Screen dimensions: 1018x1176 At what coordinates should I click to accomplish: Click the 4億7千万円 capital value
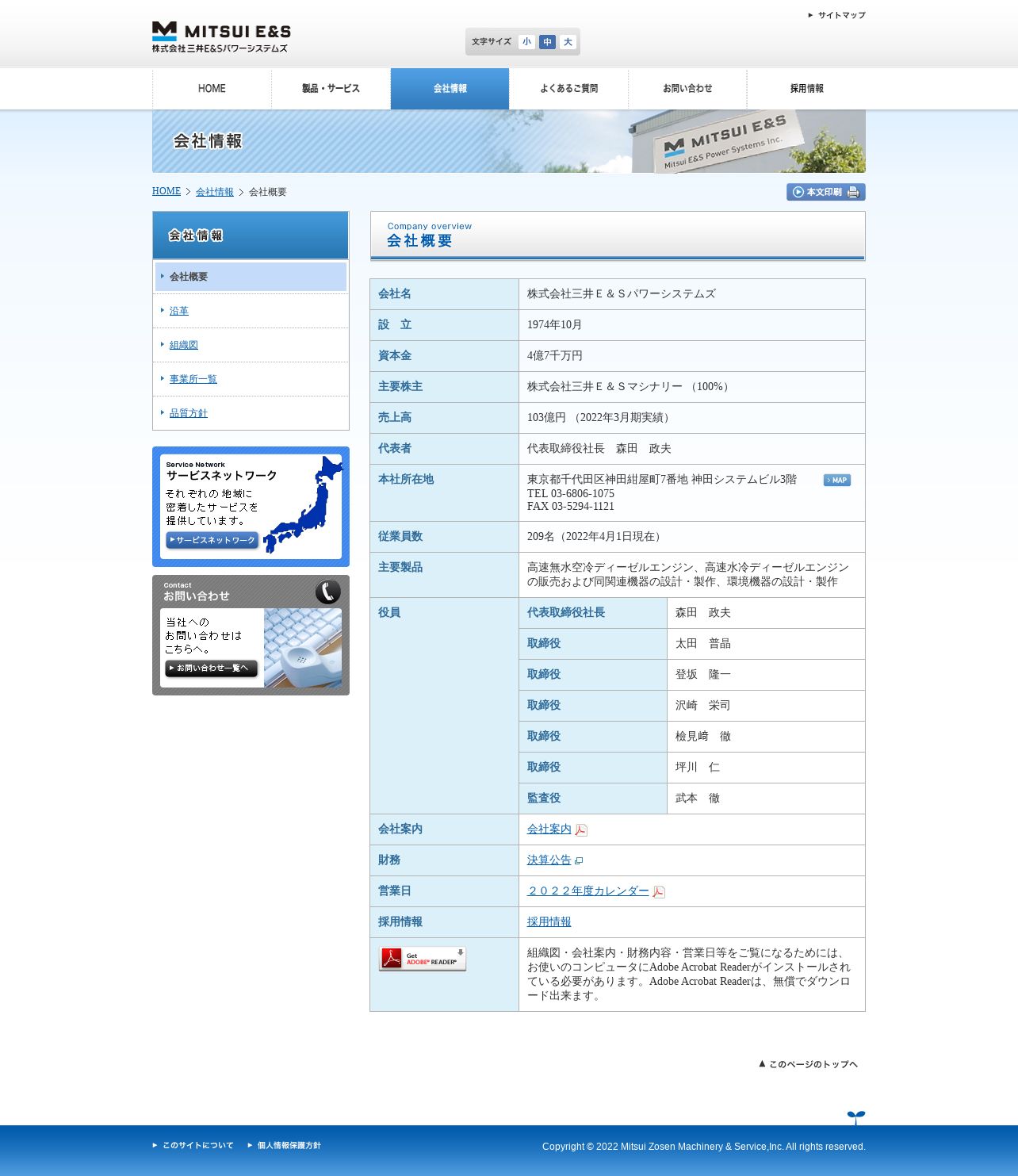(x=555, y=355)
